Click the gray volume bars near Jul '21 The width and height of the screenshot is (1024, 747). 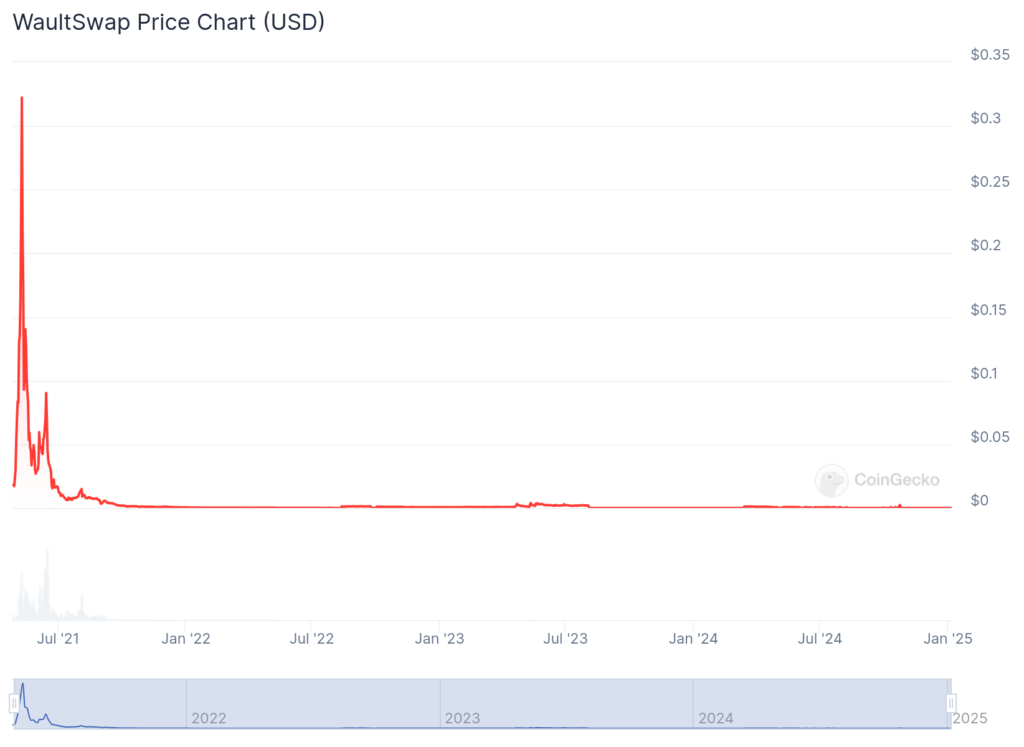[46, 590]
